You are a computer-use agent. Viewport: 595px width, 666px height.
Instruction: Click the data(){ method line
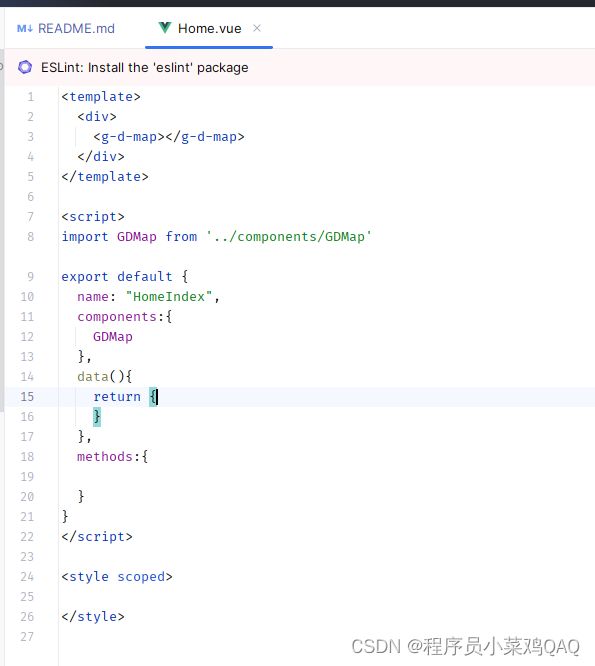tap(104, 376)
